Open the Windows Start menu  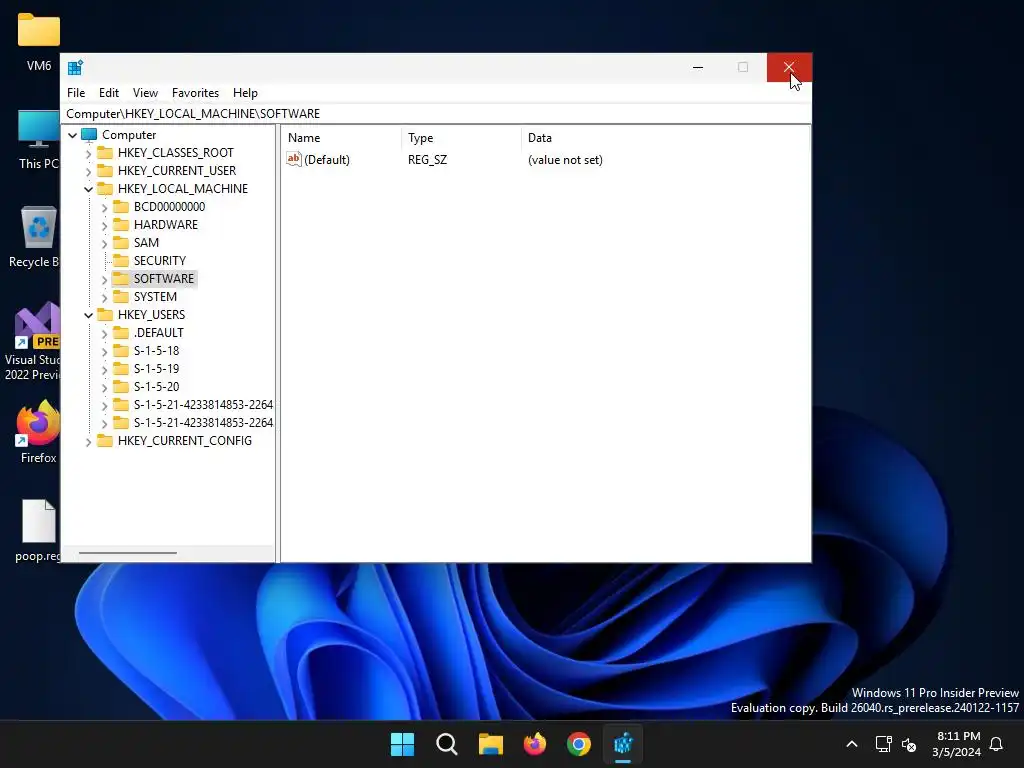(x=402, y=744)
